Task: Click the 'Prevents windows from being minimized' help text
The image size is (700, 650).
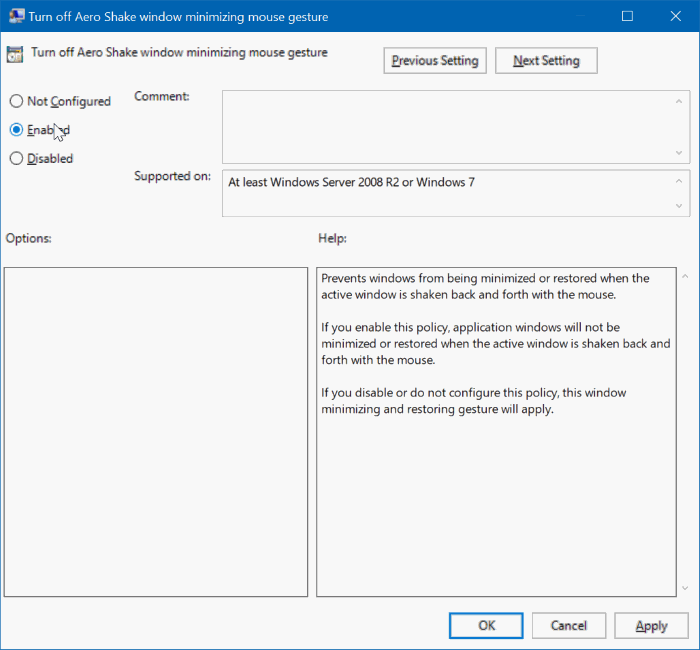Action: pos(485,286)
